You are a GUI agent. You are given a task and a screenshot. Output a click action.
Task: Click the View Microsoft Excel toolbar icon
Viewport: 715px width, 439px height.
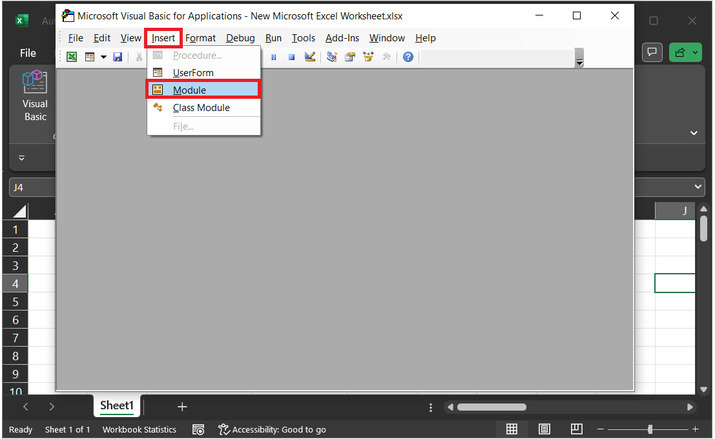point(72,57)
